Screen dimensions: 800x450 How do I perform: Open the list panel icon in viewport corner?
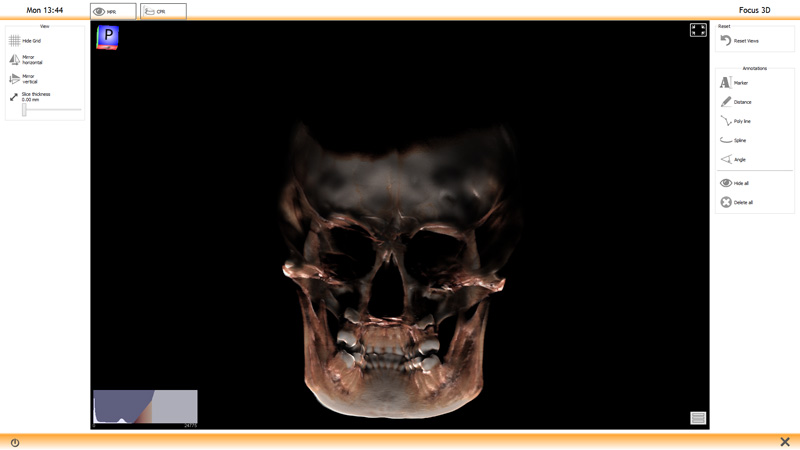(698, 418)
